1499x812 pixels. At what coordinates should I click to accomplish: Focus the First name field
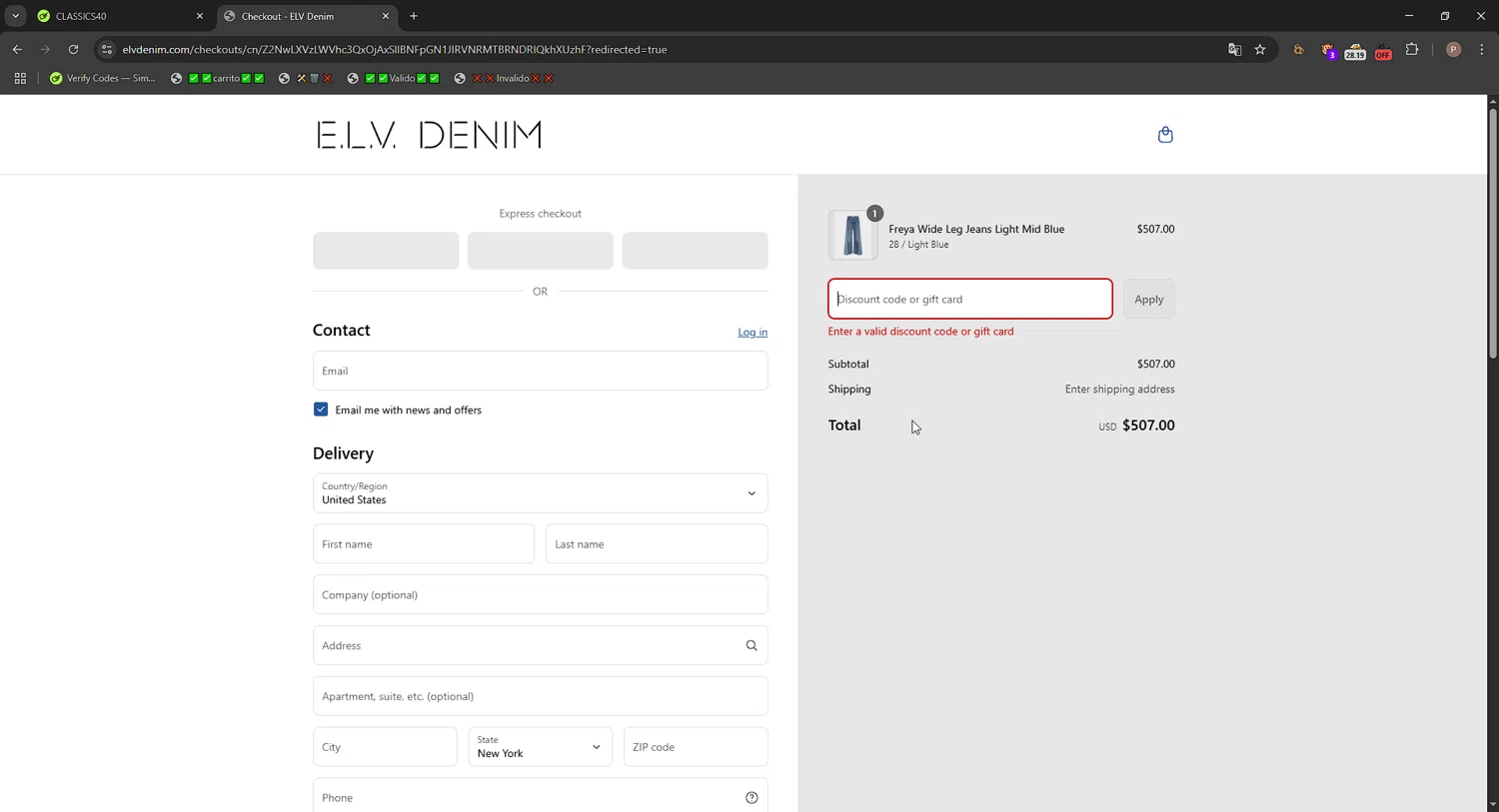(424, 544)
